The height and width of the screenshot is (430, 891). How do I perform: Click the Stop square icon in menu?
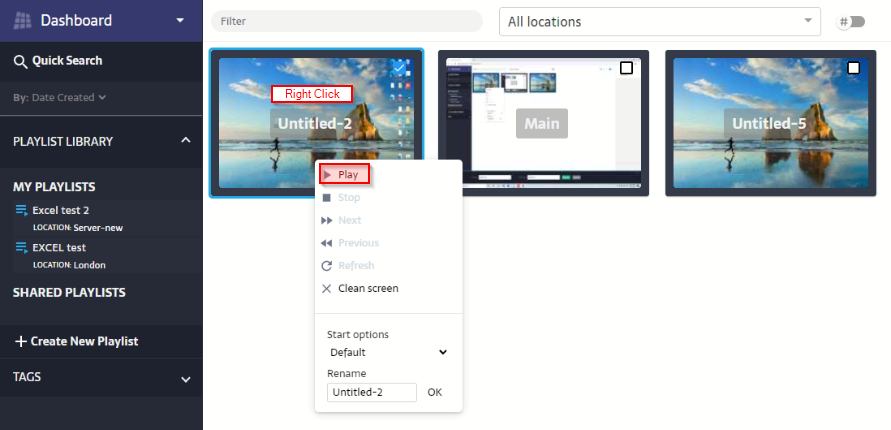point(326,198)
